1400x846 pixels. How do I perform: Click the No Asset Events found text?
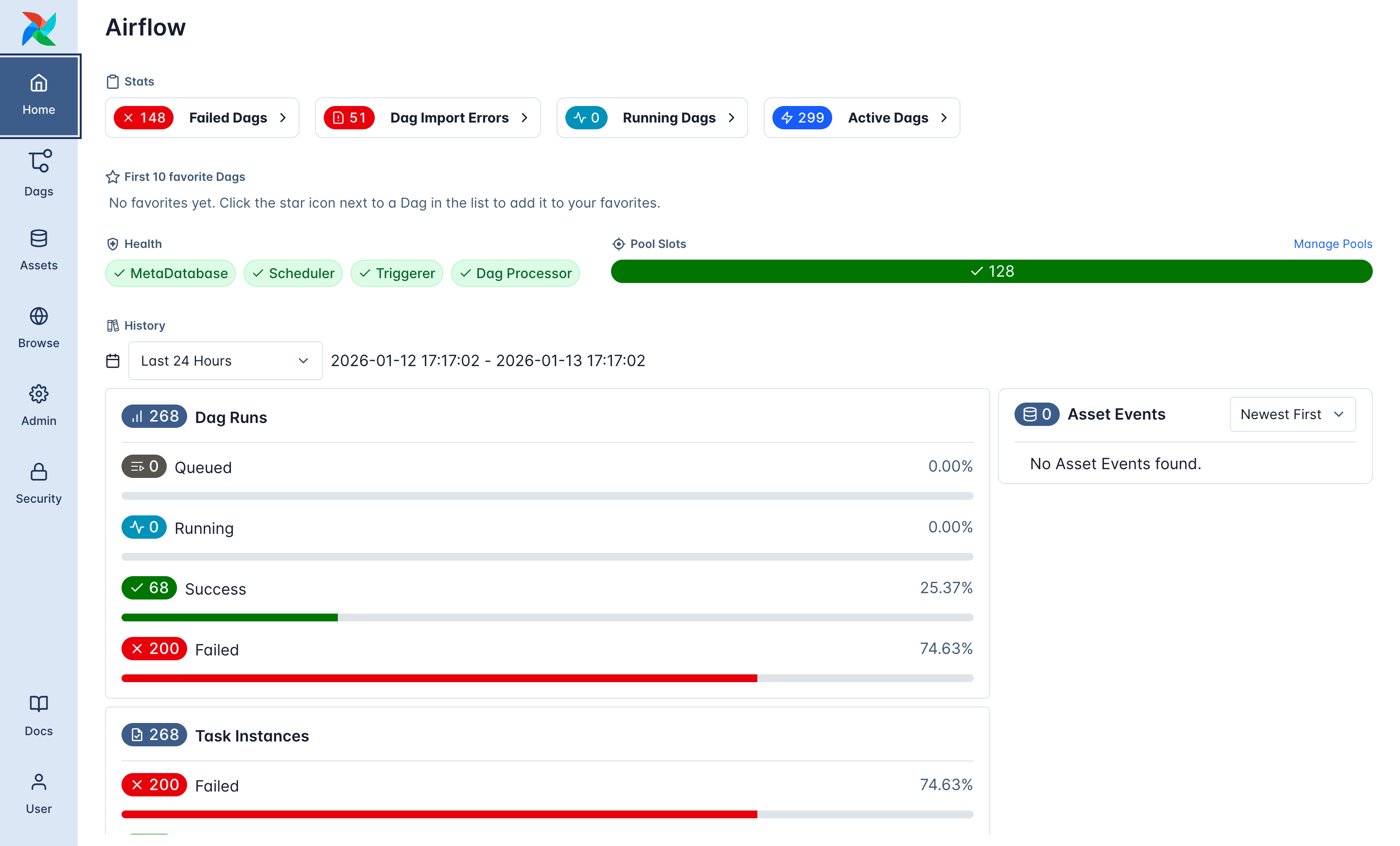click(1116, 464)
